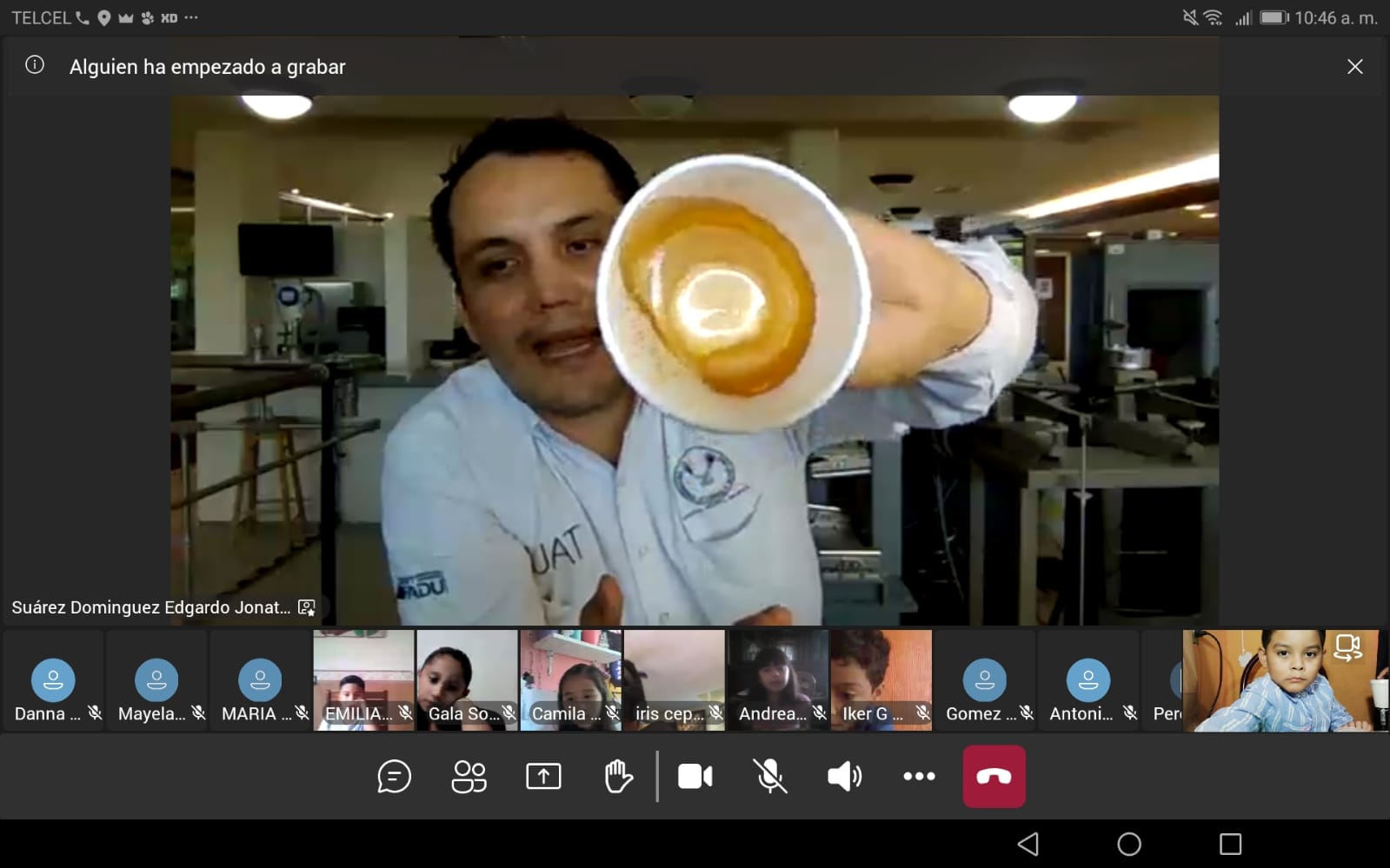
Task: Open Android recent apps square button
Action: tap(1230, 844)
